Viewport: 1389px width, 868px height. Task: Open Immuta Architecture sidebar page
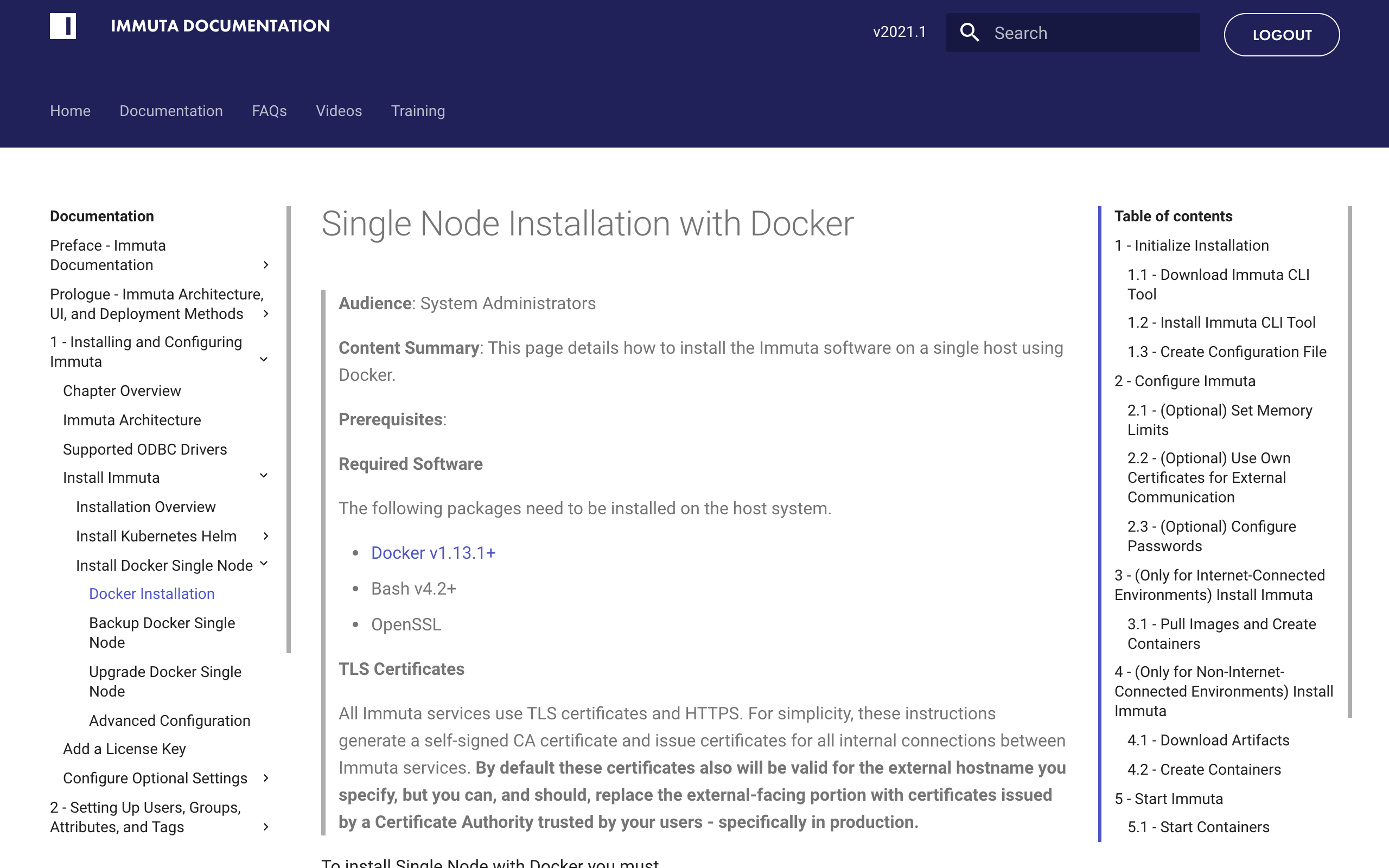pos(132,420)
